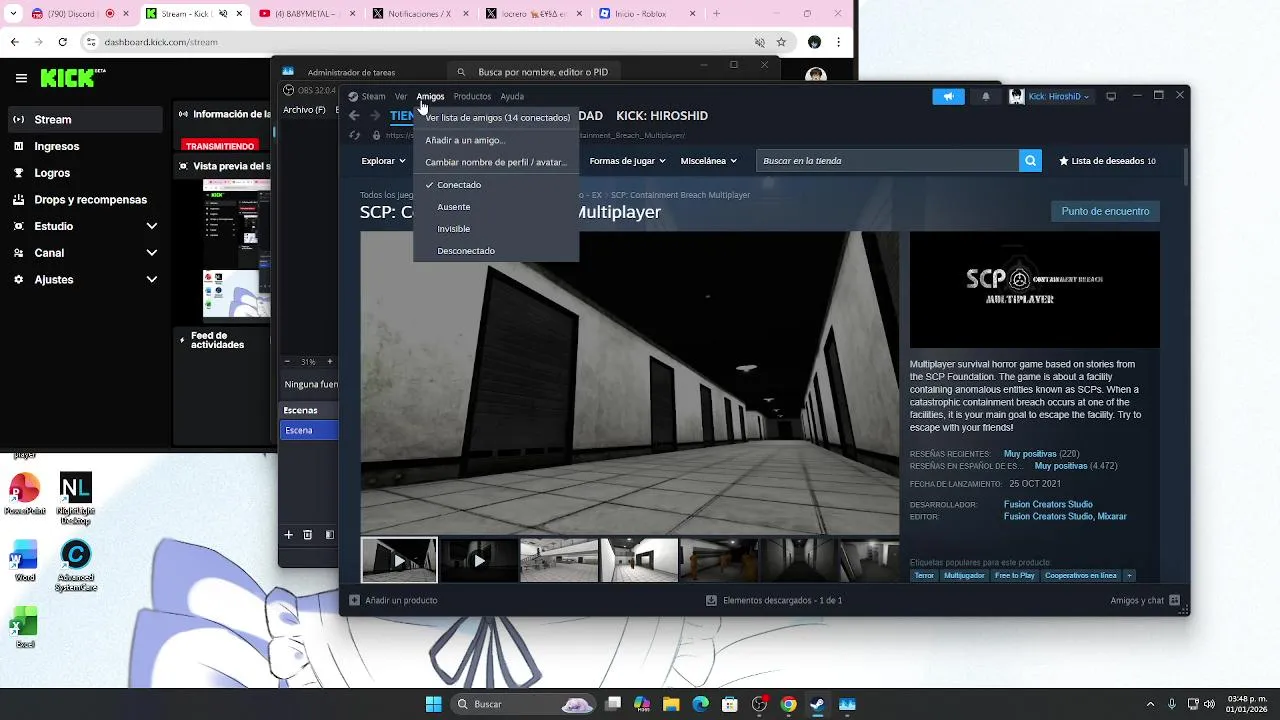Open Excel desktop shortcut

[x=25, y=627]
